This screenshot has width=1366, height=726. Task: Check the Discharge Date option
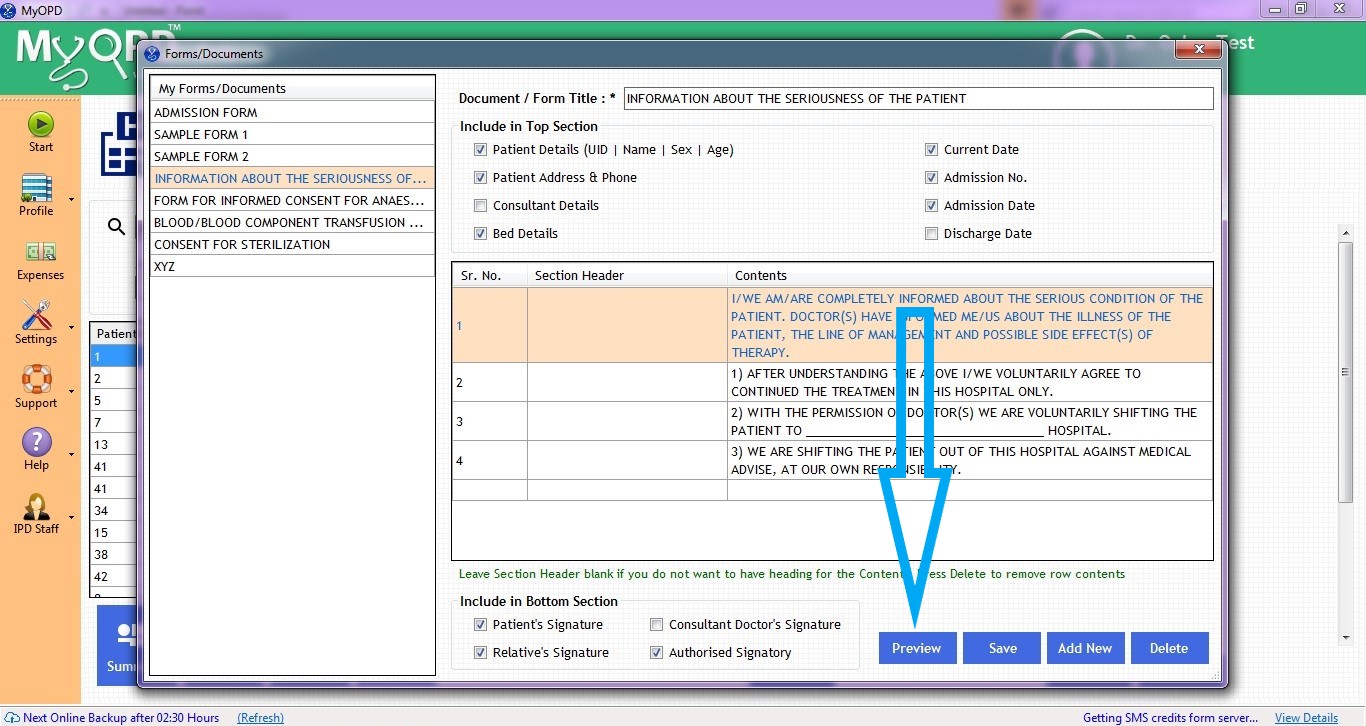point(932,234)
